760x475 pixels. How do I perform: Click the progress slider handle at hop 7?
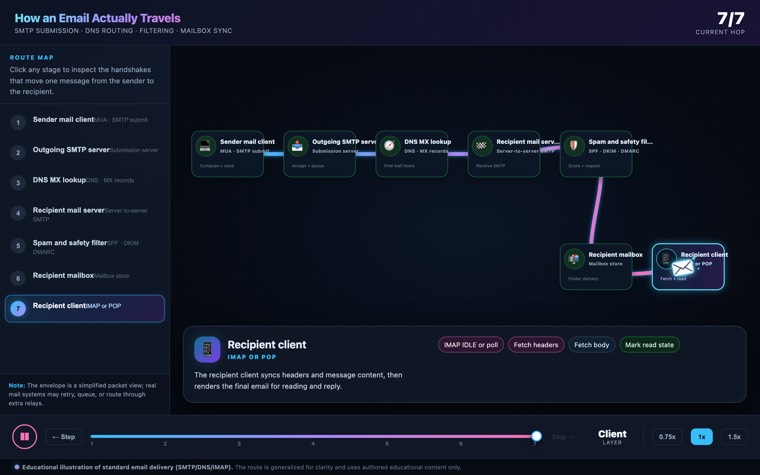(x=536, y=436)
